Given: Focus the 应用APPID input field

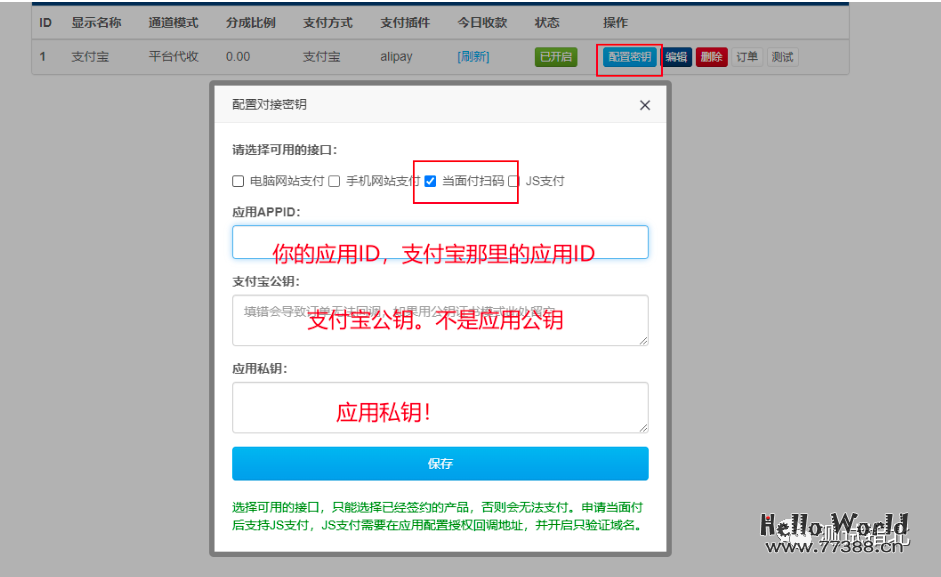Looking at the screenshot, I should coord(440,242).
